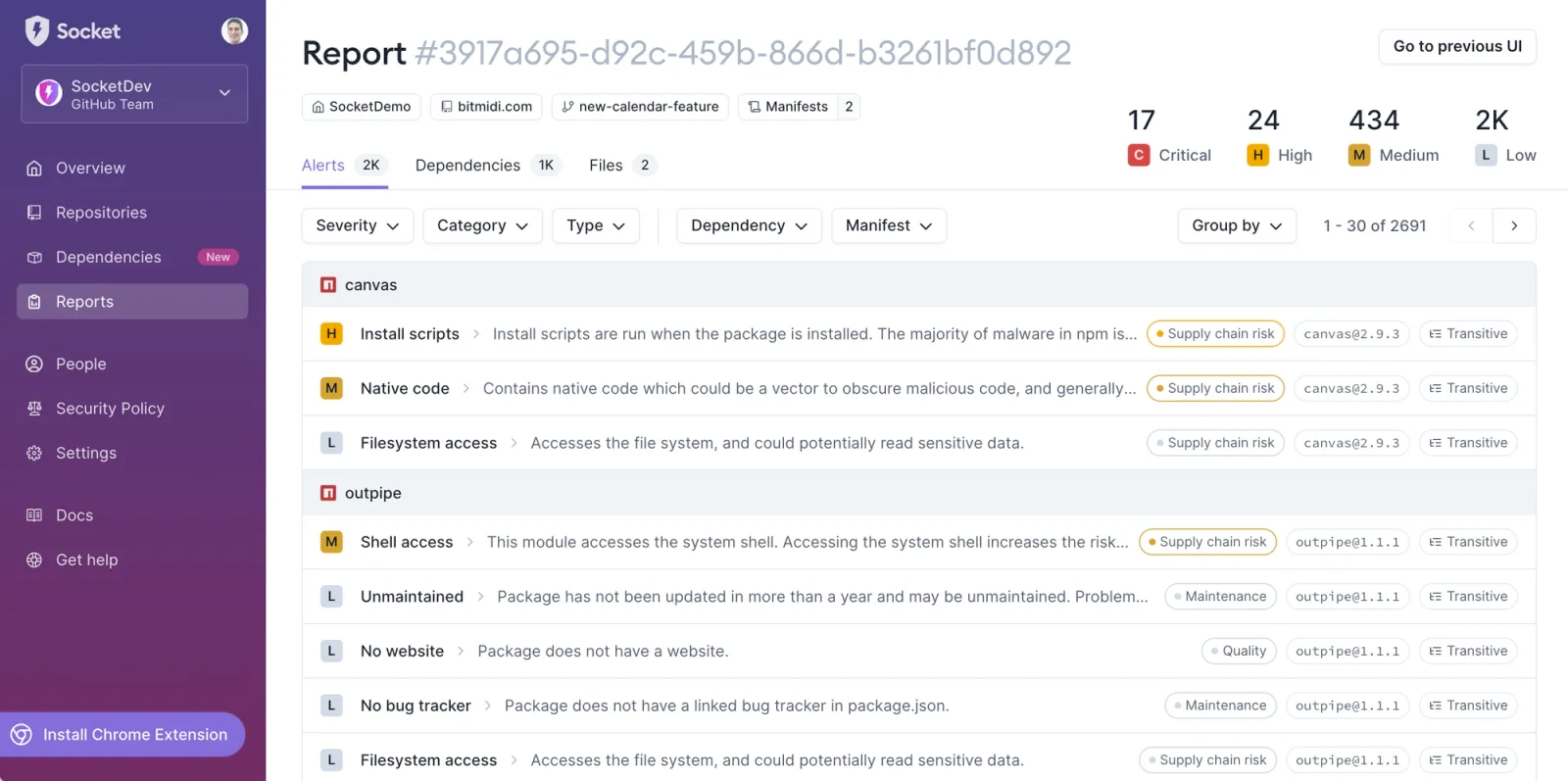Click the Dependencies package icon
Screen dimensions: 1568x781
click(x=34, y=258)
